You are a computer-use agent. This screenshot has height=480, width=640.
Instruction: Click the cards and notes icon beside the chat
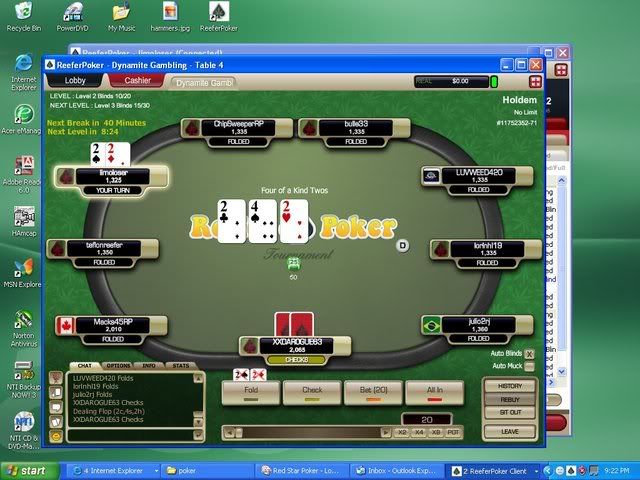[x=56, y=392]
